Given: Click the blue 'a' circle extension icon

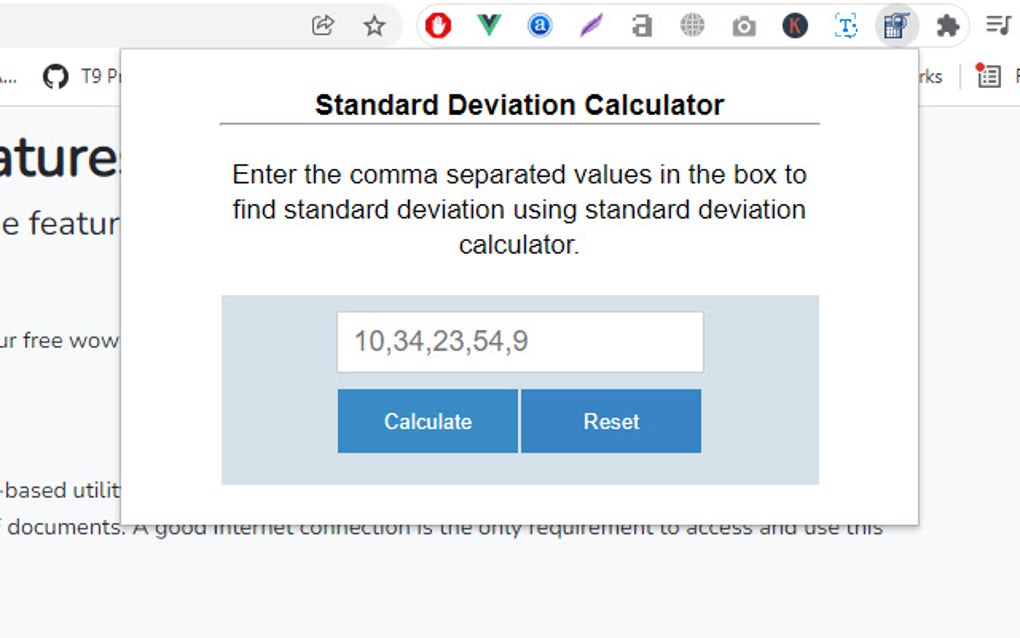Looking at the screenshot, I should click(540, 26).
